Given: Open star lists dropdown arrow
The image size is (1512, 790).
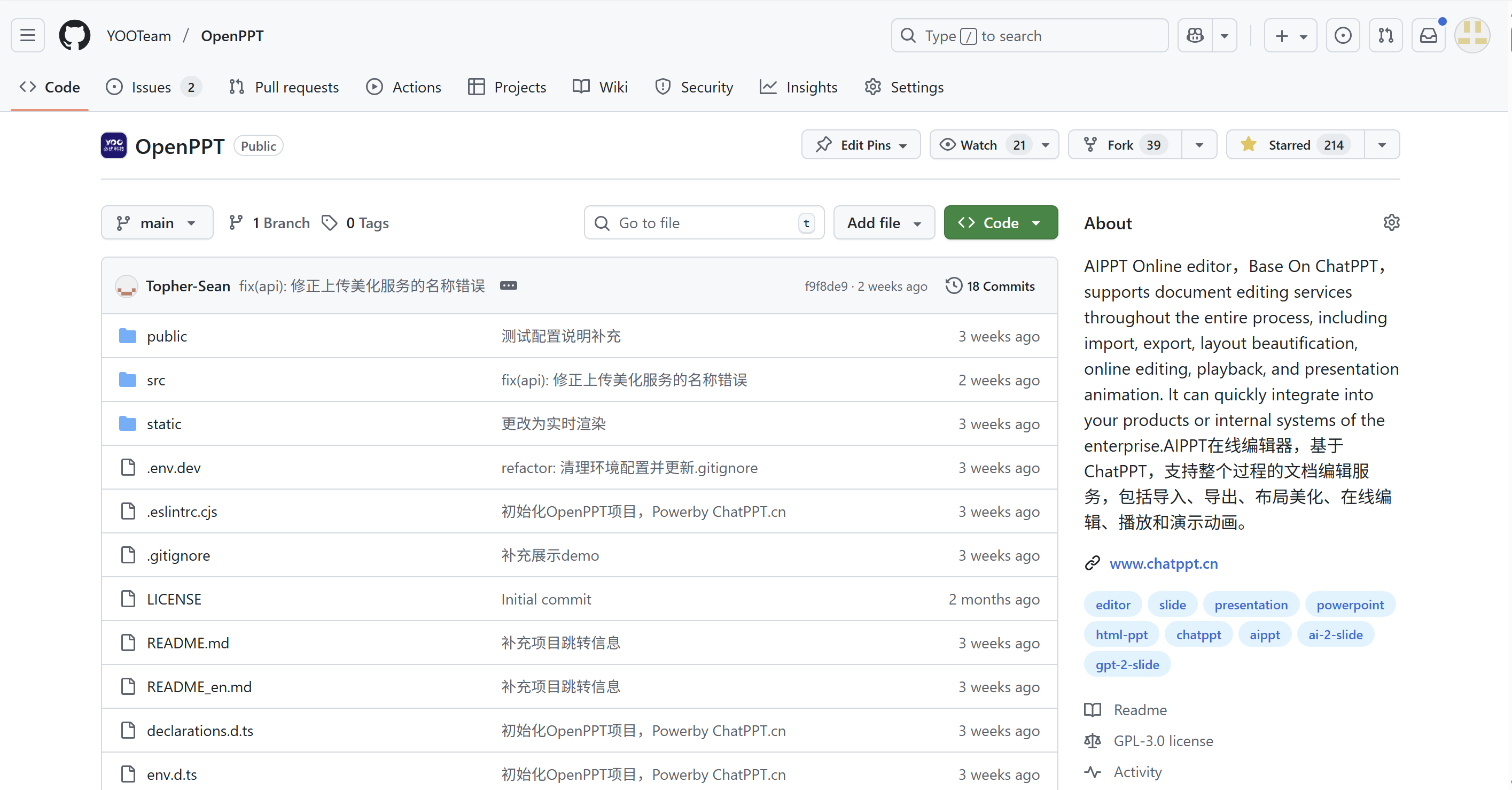Looking at the screenshot, I should [x=1382, y=145].
